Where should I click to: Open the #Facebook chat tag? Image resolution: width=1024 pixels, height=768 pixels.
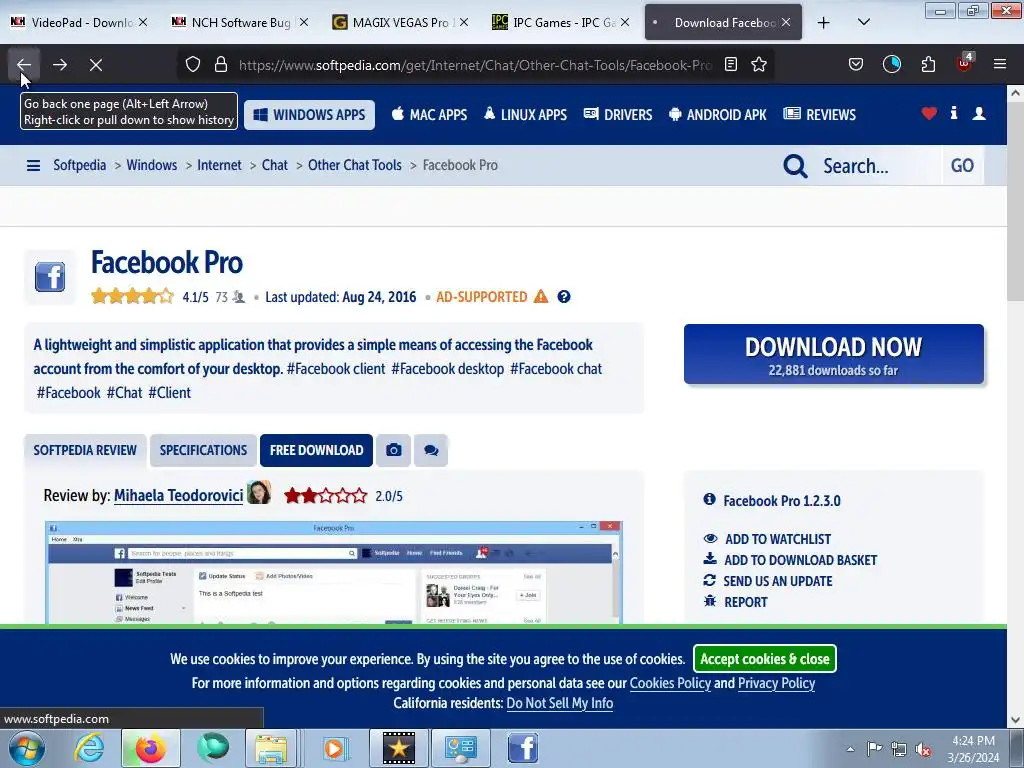[x=556, y=369]
